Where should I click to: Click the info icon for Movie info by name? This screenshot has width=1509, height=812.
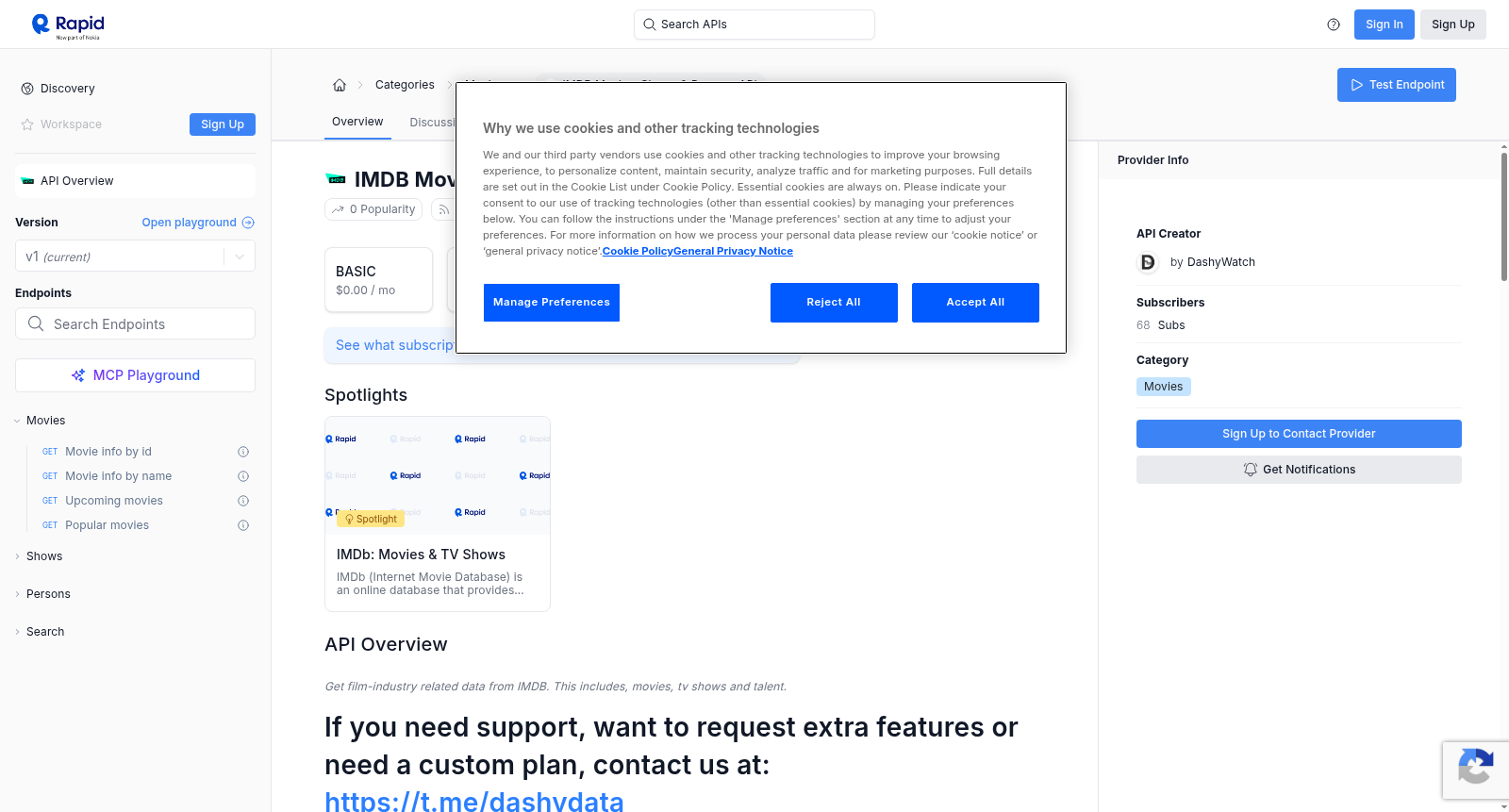[243, 476]
